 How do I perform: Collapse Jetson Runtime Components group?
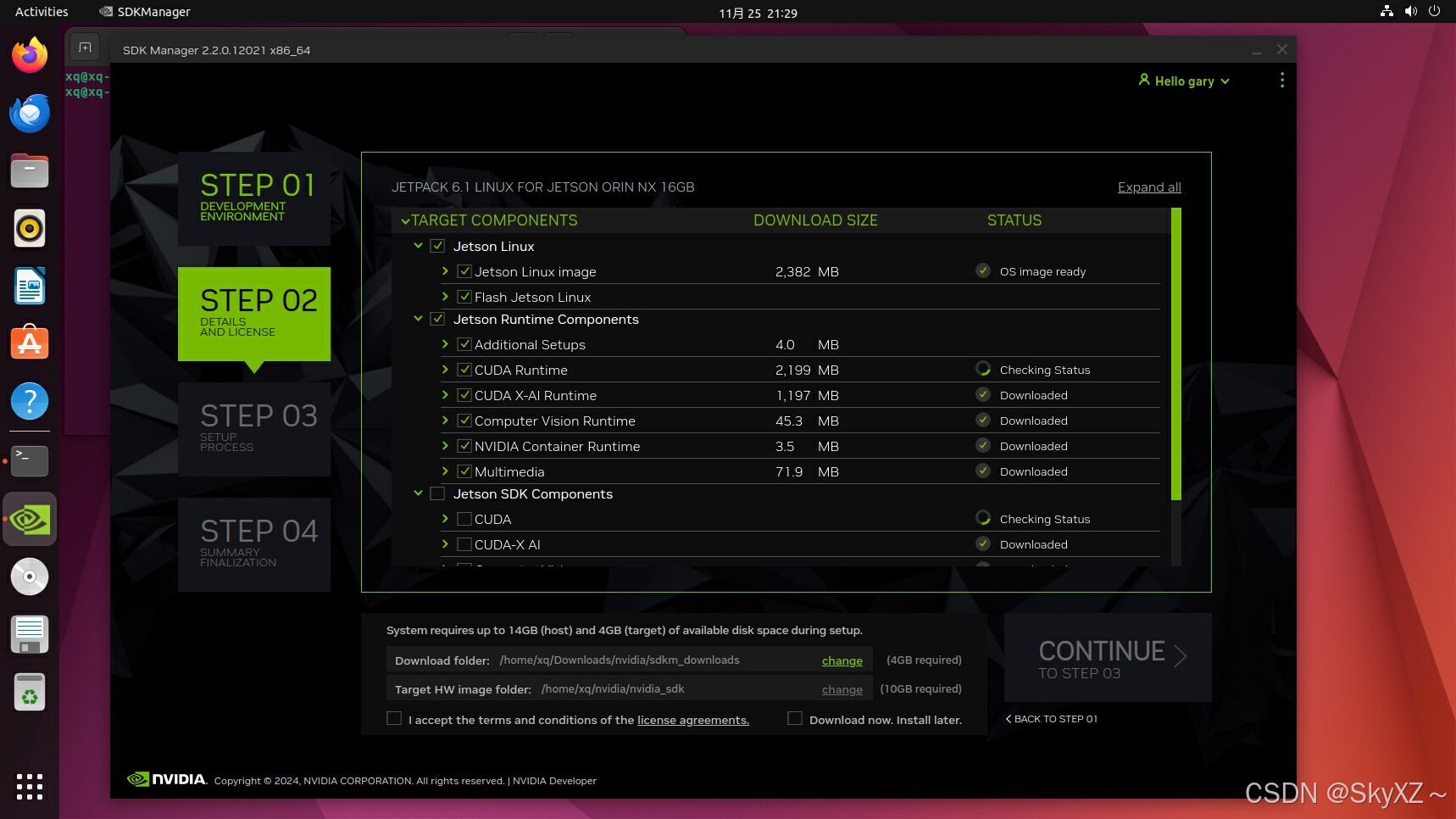[x=418, y=319]
